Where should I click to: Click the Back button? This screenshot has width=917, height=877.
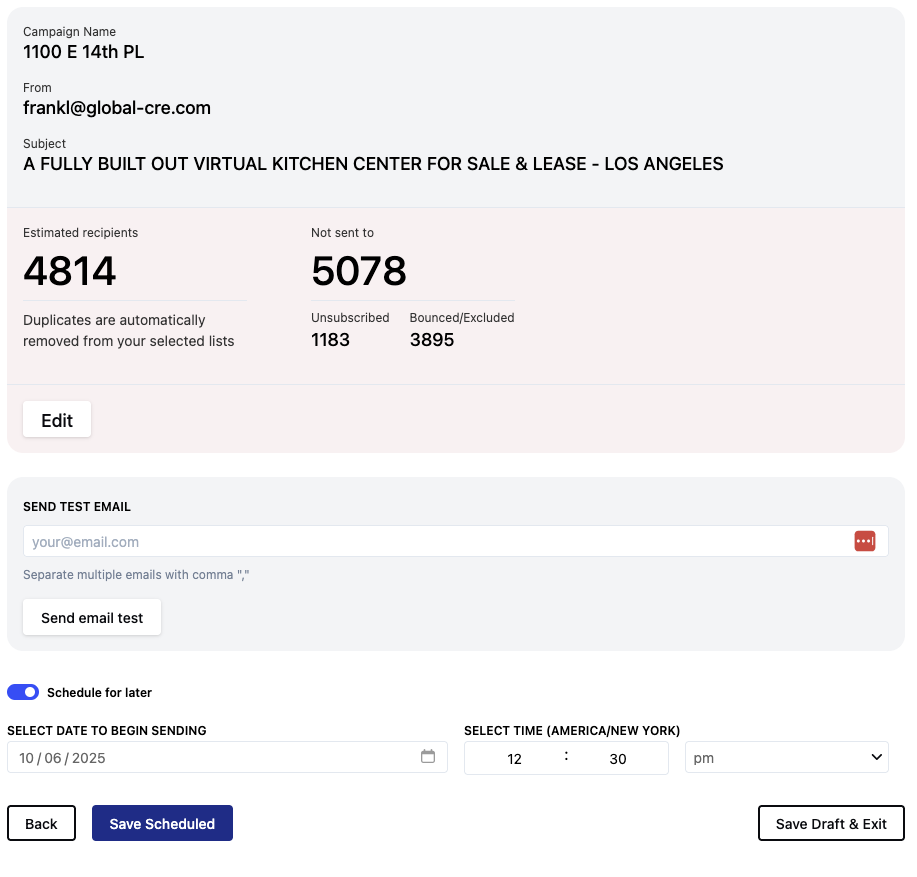pos(41,824)
